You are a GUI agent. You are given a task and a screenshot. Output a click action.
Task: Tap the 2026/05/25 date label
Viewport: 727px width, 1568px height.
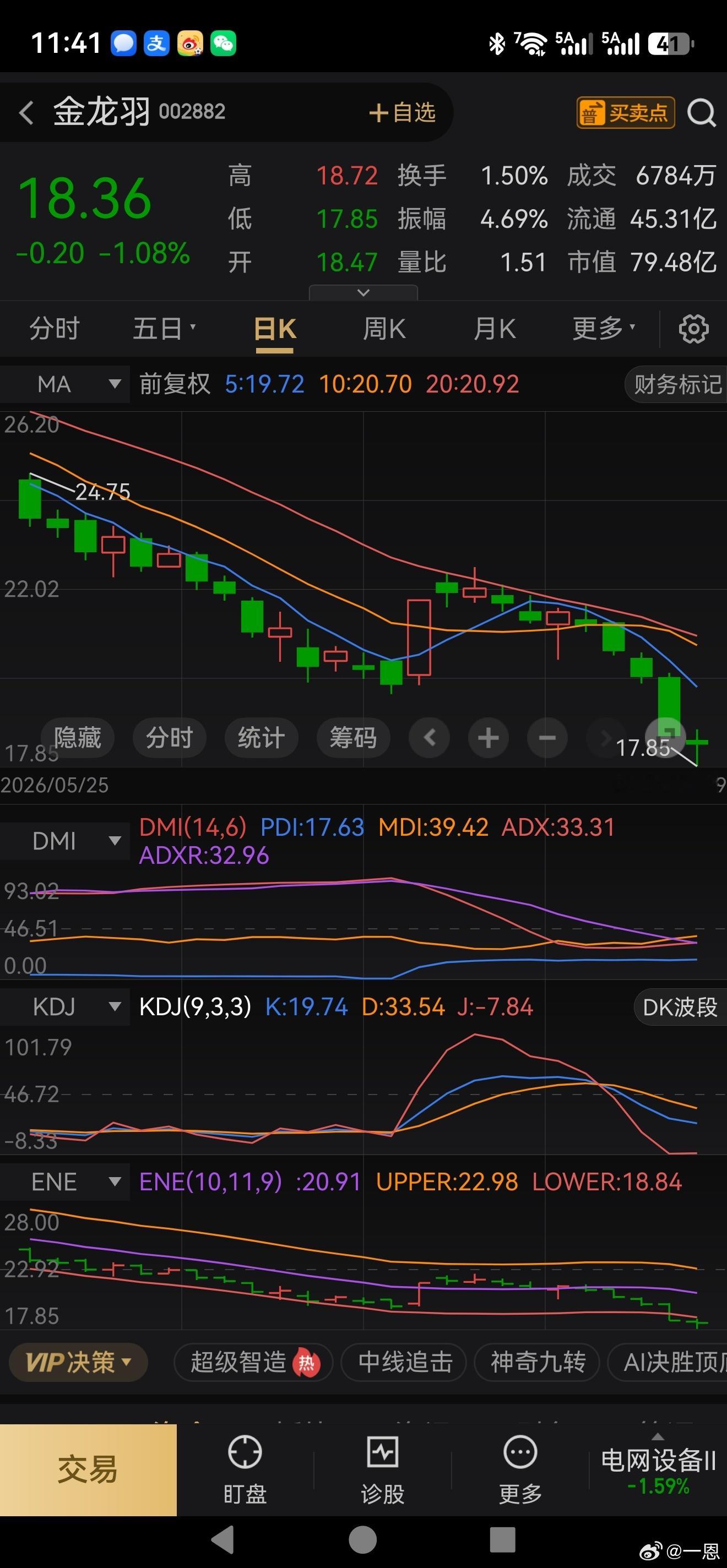[x=54, y=785]
